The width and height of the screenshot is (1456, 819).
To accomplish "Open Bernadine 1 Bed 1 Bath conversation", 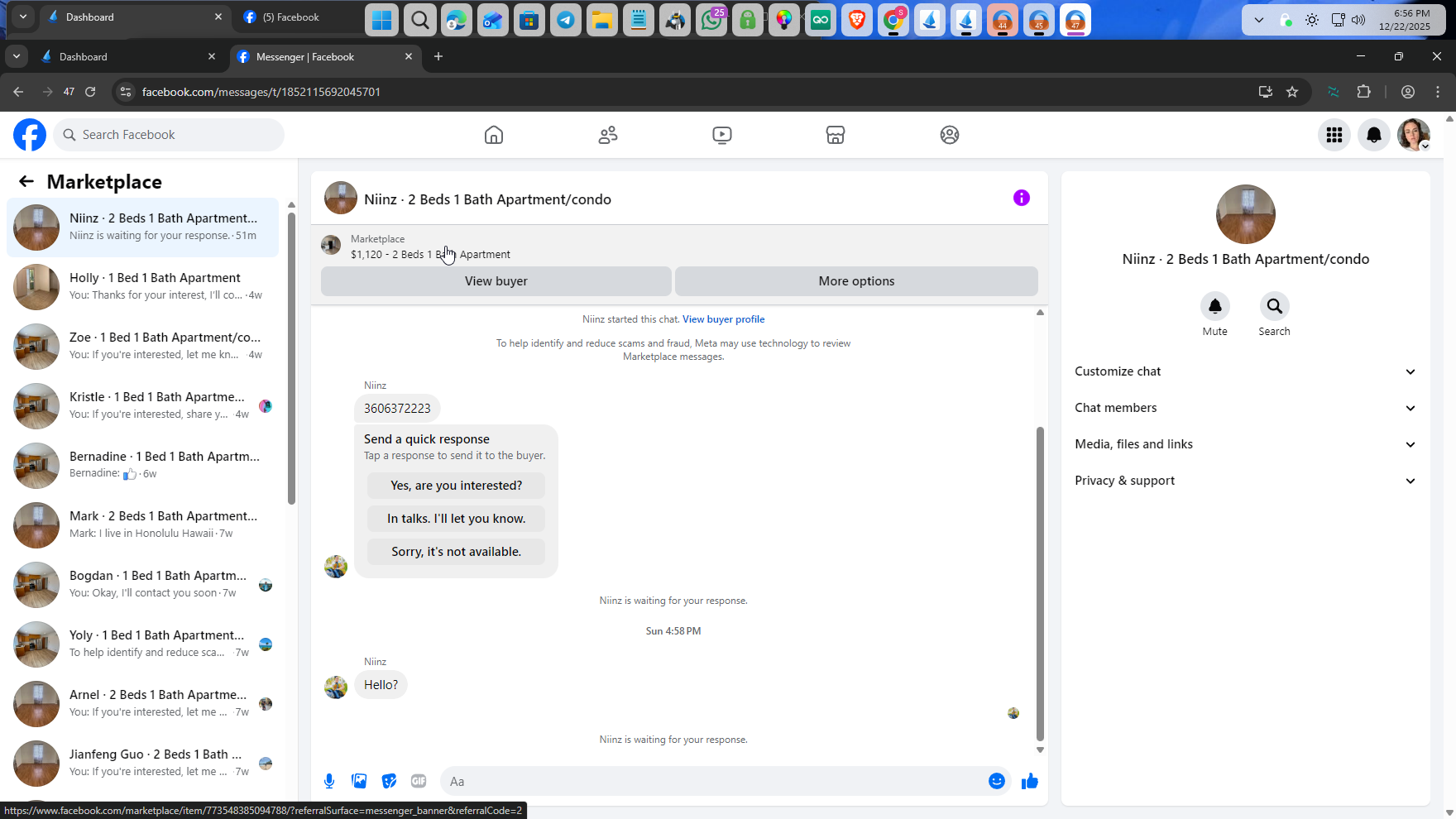I will 142,466.
